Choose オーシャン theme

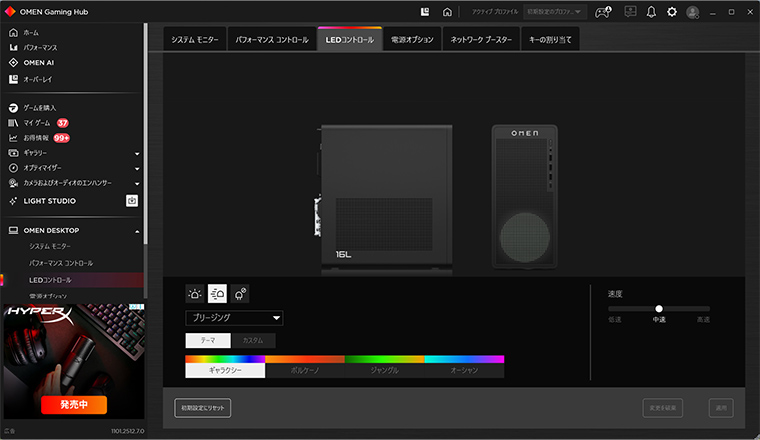464,370
